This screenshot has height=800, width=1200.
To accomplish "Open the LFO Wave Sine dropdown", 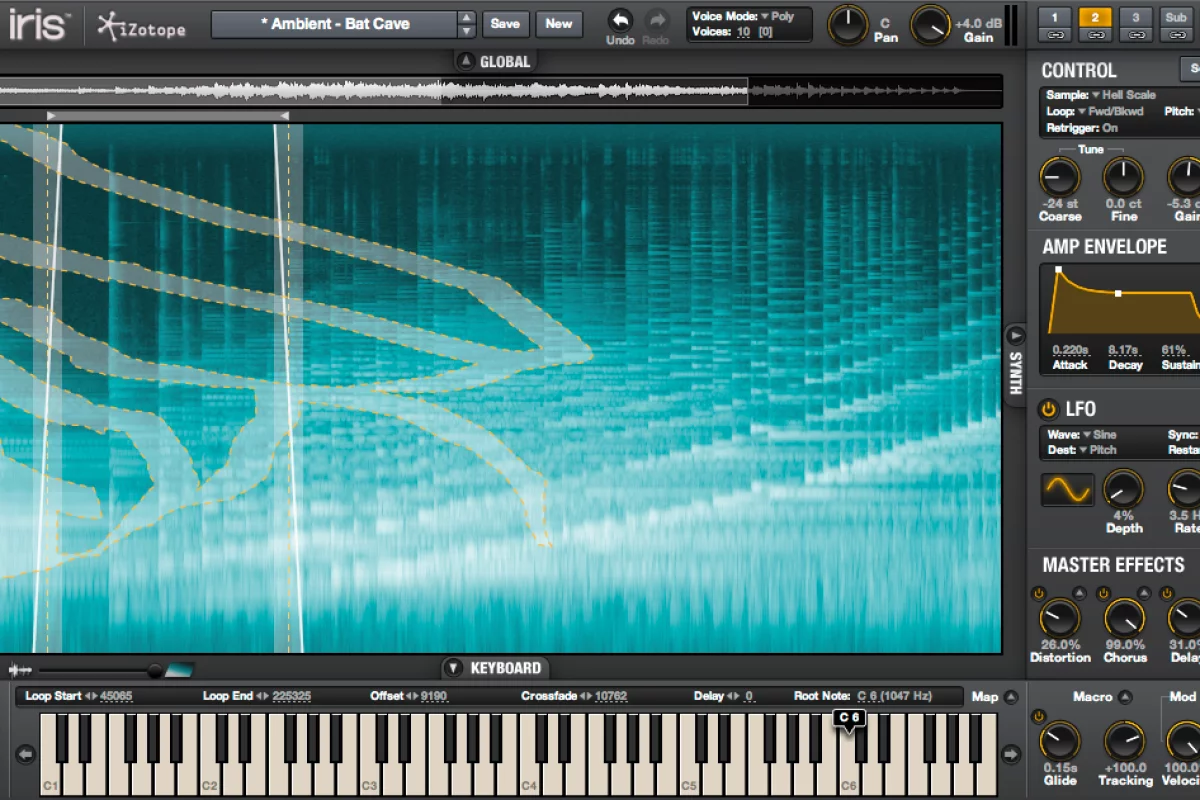I will pos(1098,435).
